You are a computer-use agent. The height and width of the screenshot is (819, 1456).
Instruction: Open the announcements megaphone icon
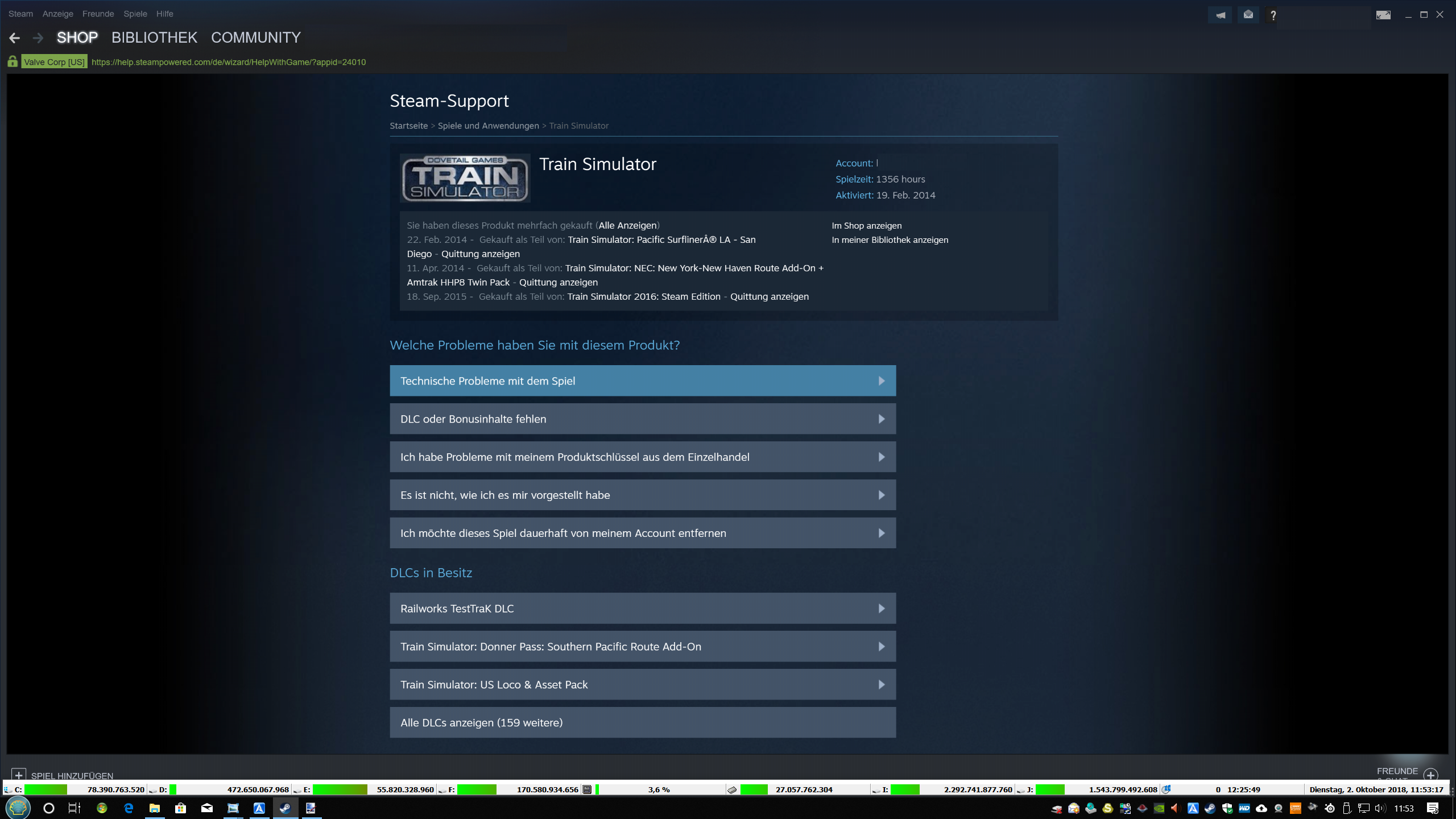pyautogui.click(x=1220, y=15)
